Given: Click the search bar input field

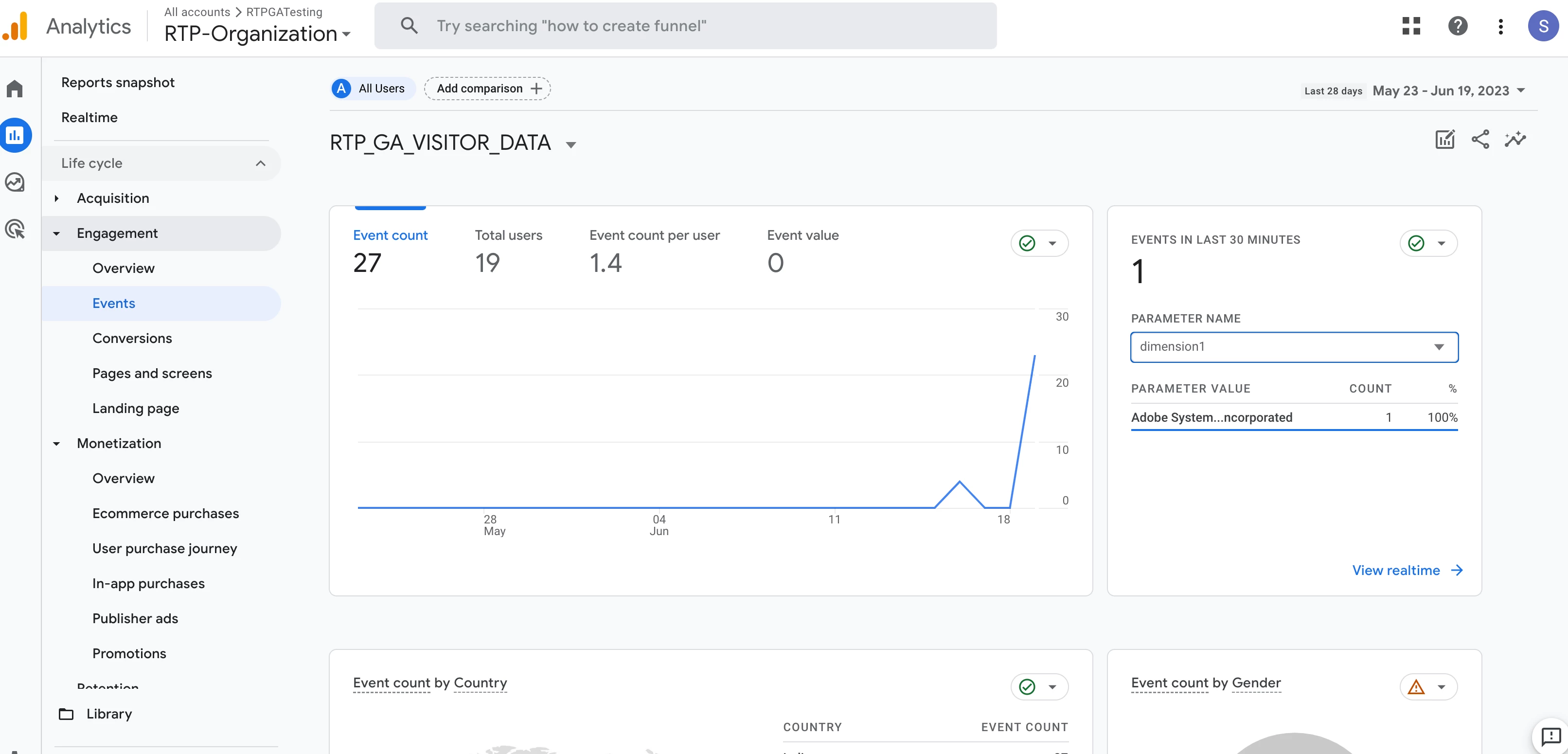Looking at the screenshot, I should [685, 26].
